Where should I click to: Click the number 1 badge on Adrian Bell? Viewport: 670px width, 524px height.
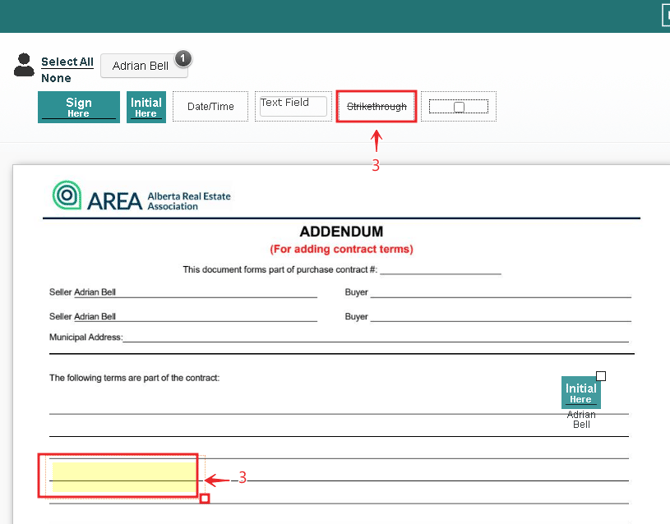(x=183, y=58)
